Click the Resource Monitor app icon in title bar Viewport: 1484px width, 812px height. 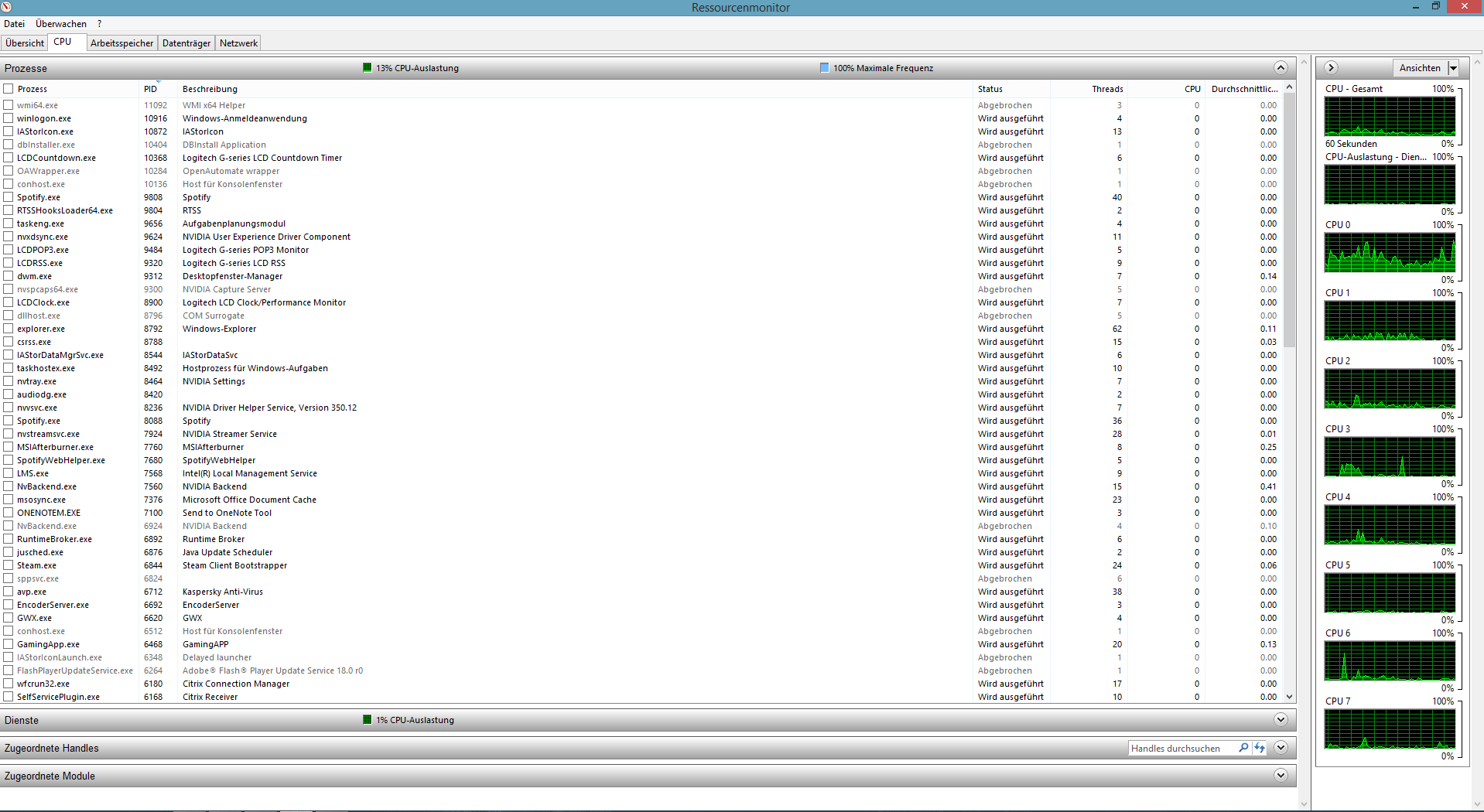click(x=6, y=7)
